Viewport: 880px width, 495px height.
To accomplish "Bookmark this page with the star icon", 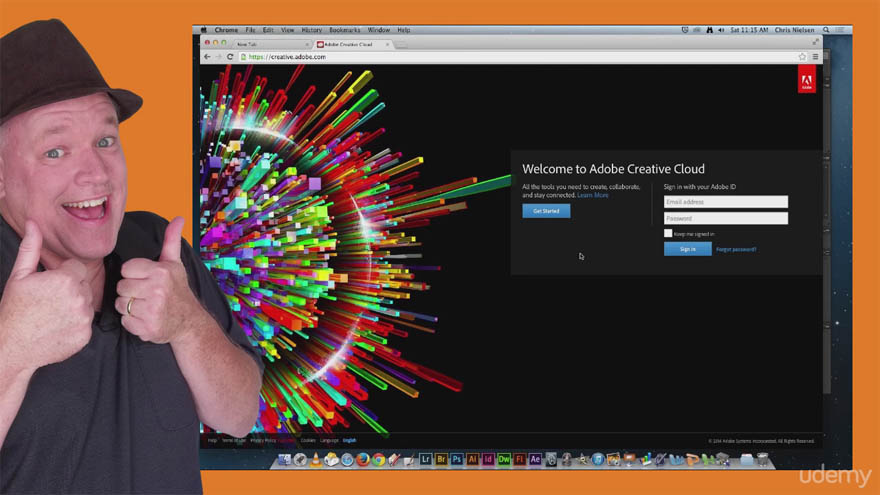I will point(802,57).
